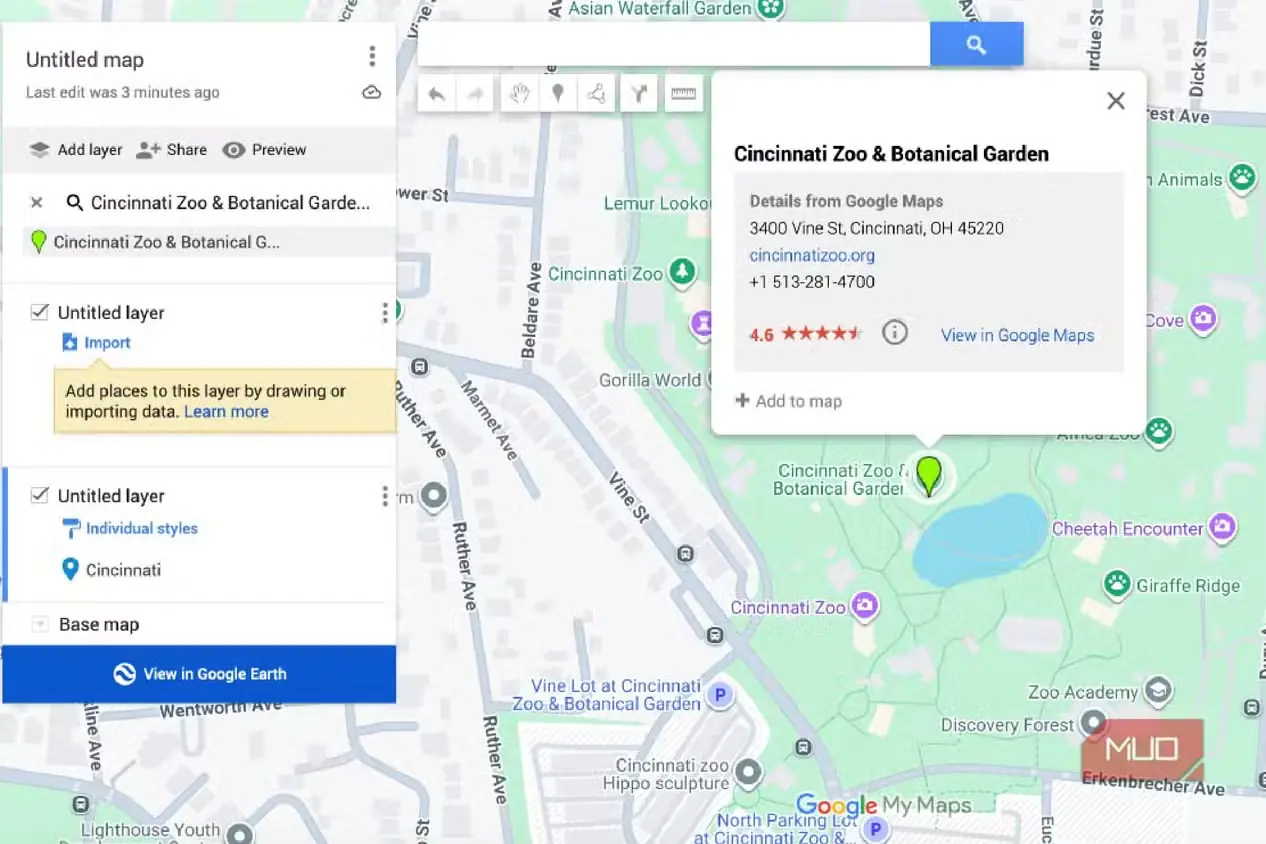1266x844 pixels.
Task: Open the map options three-dot menu
Action: tap(372, 56)
